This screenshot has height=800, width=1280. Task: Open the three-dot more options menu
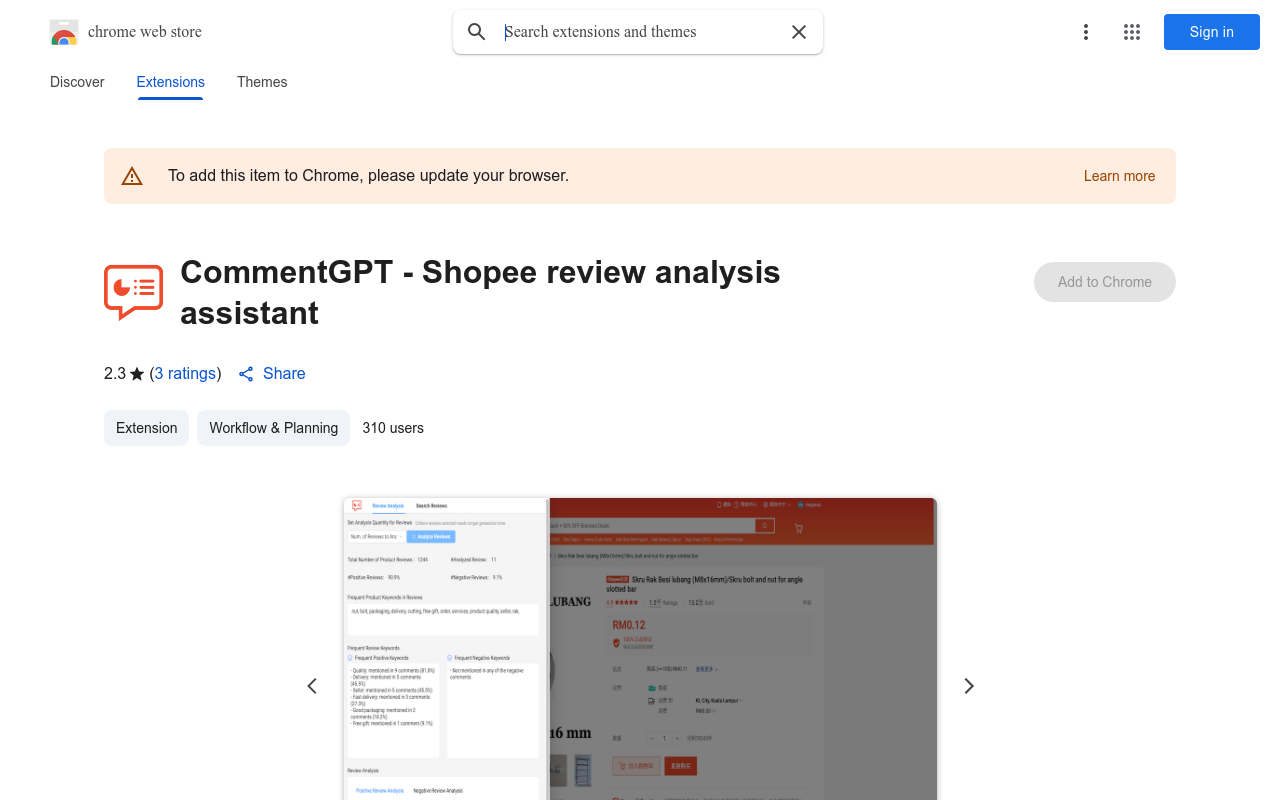(x=1086, y=32)
